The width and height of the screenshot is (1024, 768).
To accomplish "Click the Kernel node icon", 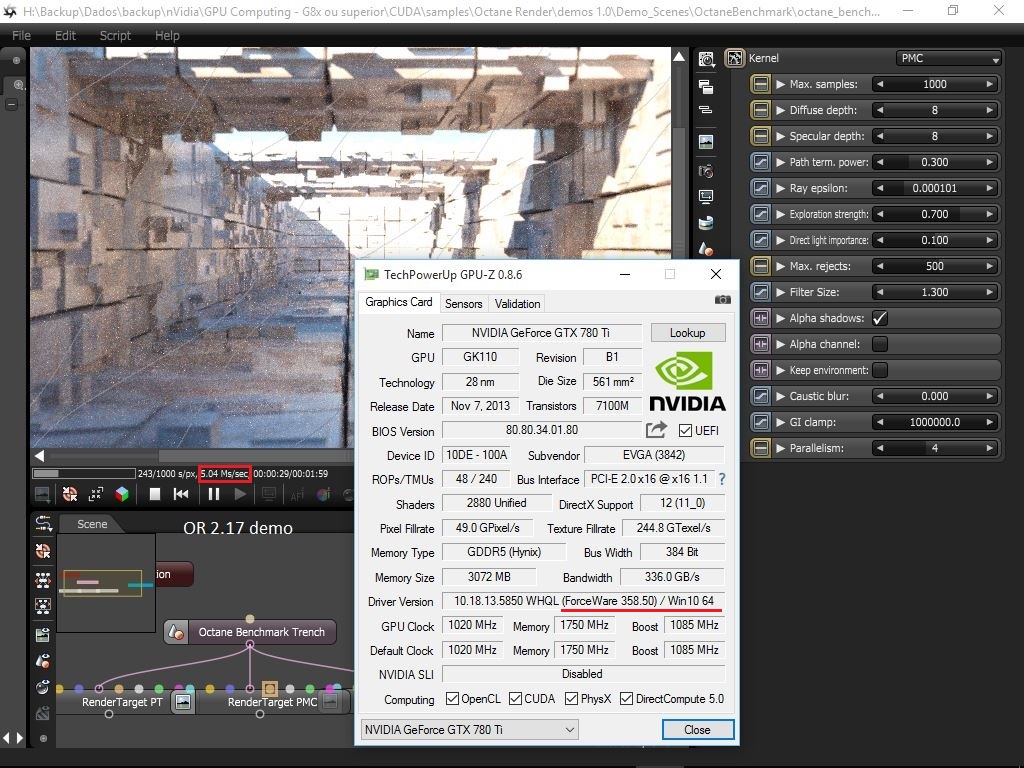I will [735, 58].
